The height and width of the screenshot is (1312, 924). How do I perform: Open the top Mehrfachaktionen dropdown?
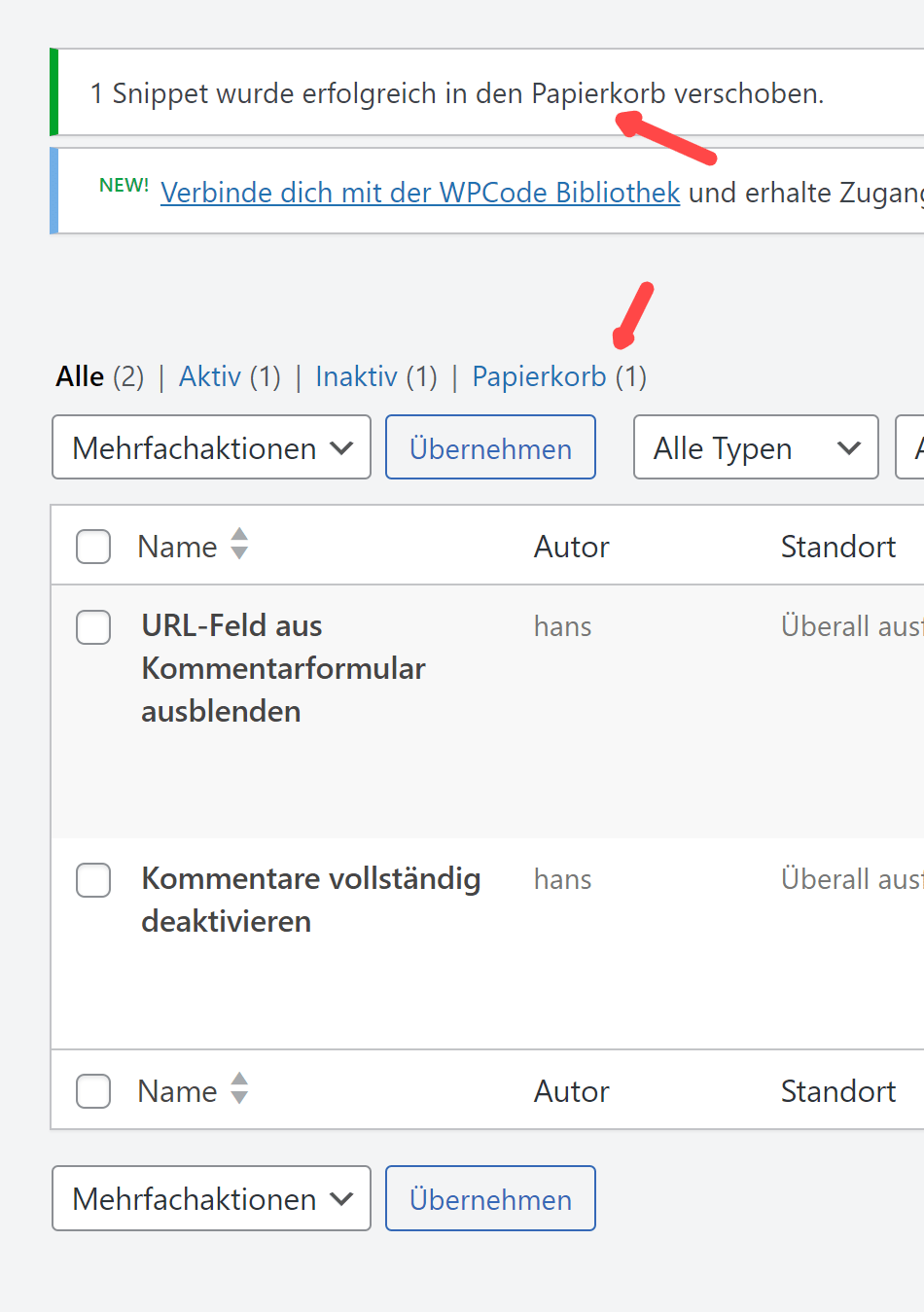click(211, 447)
